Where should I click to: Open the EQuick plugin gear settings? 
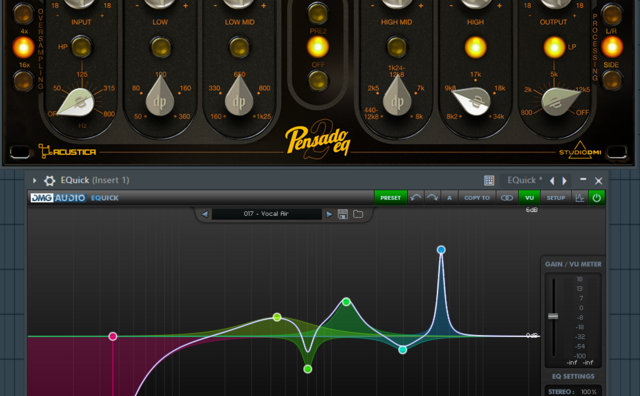click(x=50, y=180)
